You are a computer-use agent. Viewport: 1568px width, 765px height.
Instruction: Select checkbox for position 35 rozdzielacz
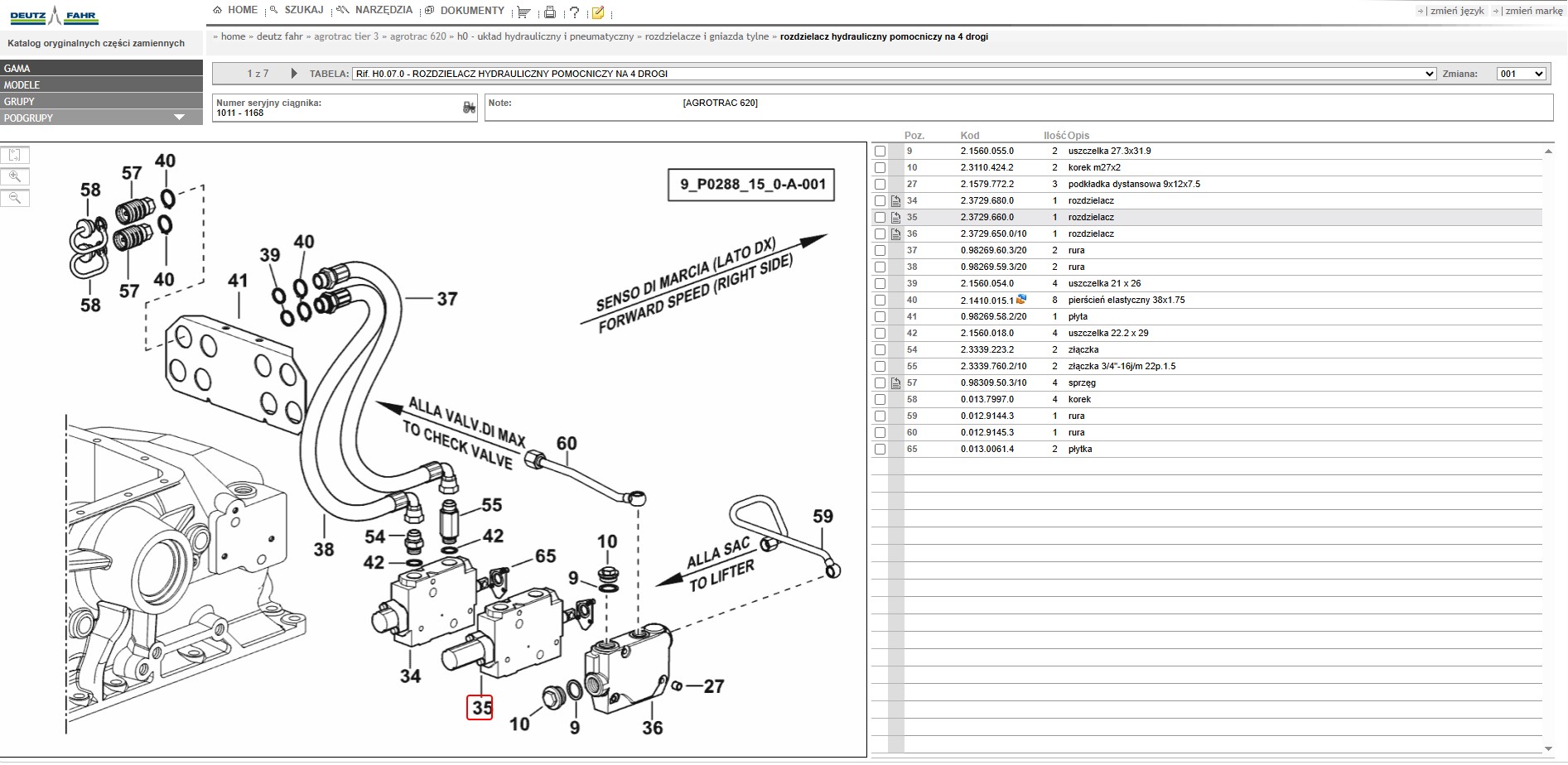pyautogui.click(x=880, y=218)
